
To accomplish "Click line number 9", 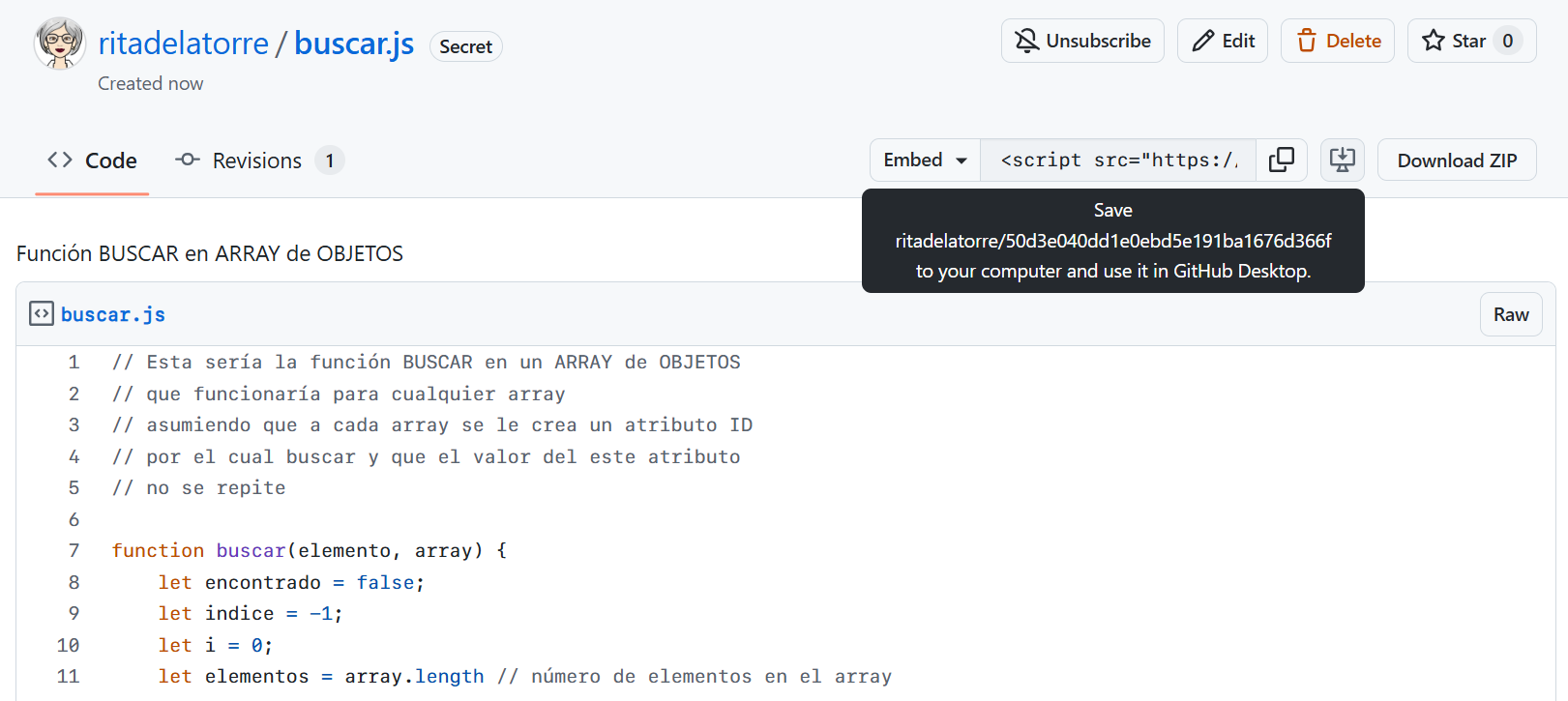I will (74, 613).
